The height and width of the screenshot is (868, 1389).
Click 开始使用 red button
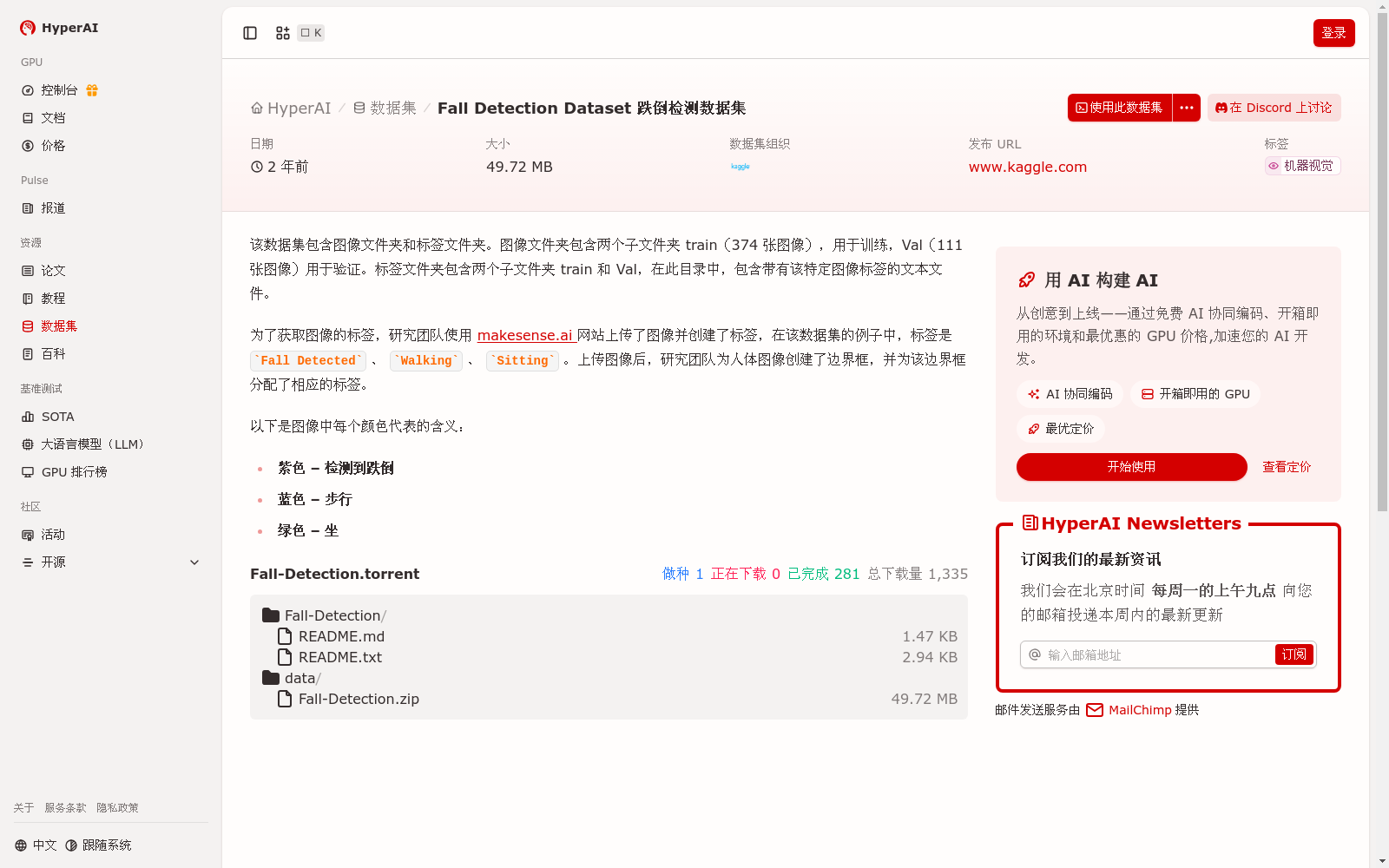click(x=1132, y=467)
